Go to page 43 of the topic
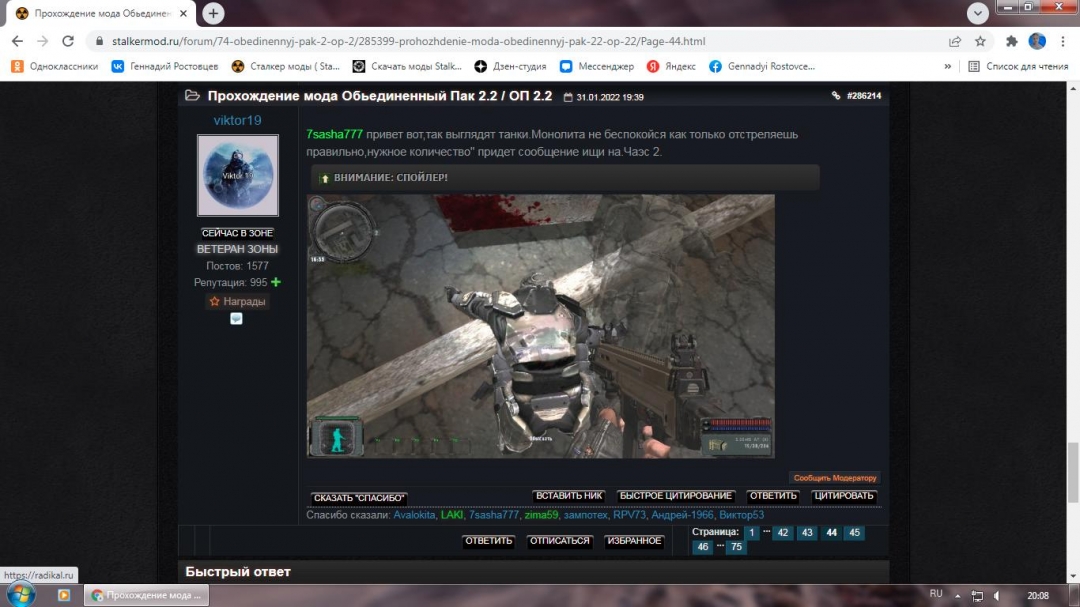 pyautogui.click(x=807, y=533)
